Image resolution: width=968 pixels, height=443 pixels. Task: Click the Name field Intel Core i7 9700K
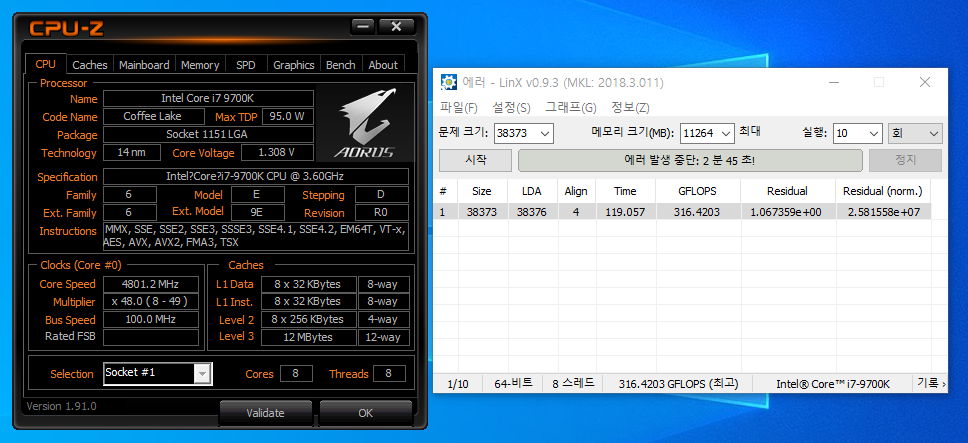coord(208,99)
